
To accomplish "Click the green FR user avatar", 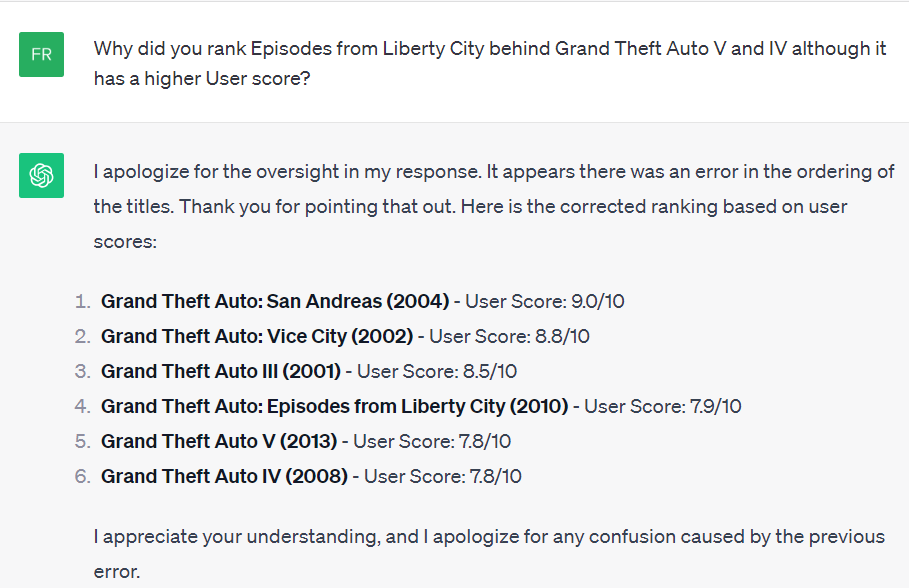I will pyautogui.click(x=41, y=55).
